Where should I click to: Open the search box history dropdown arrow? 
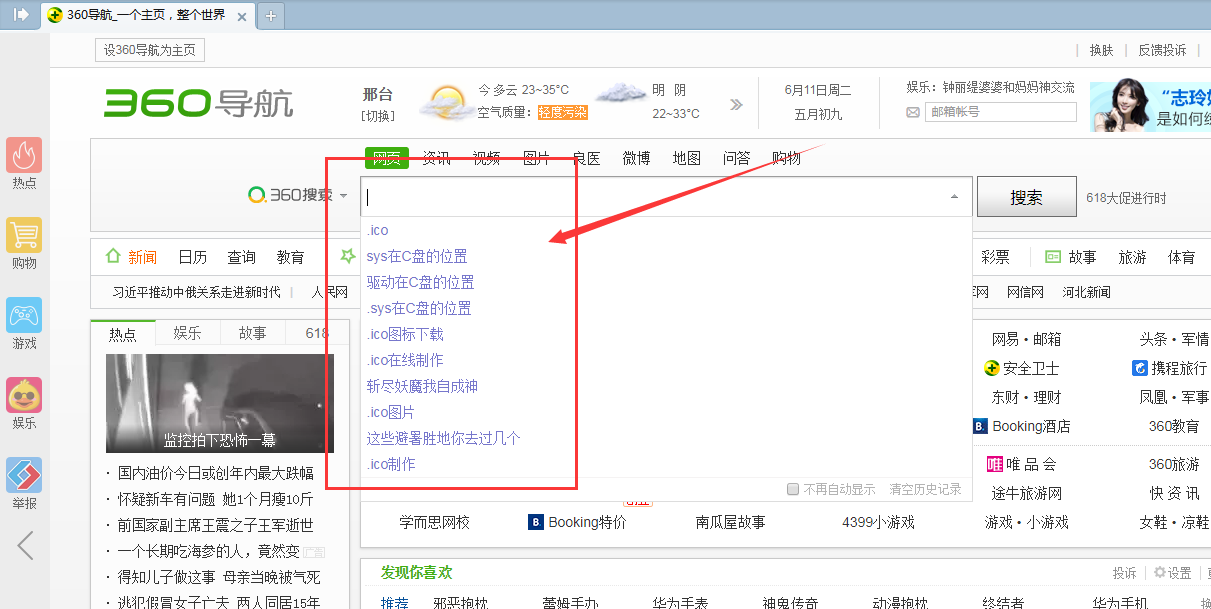954,196
